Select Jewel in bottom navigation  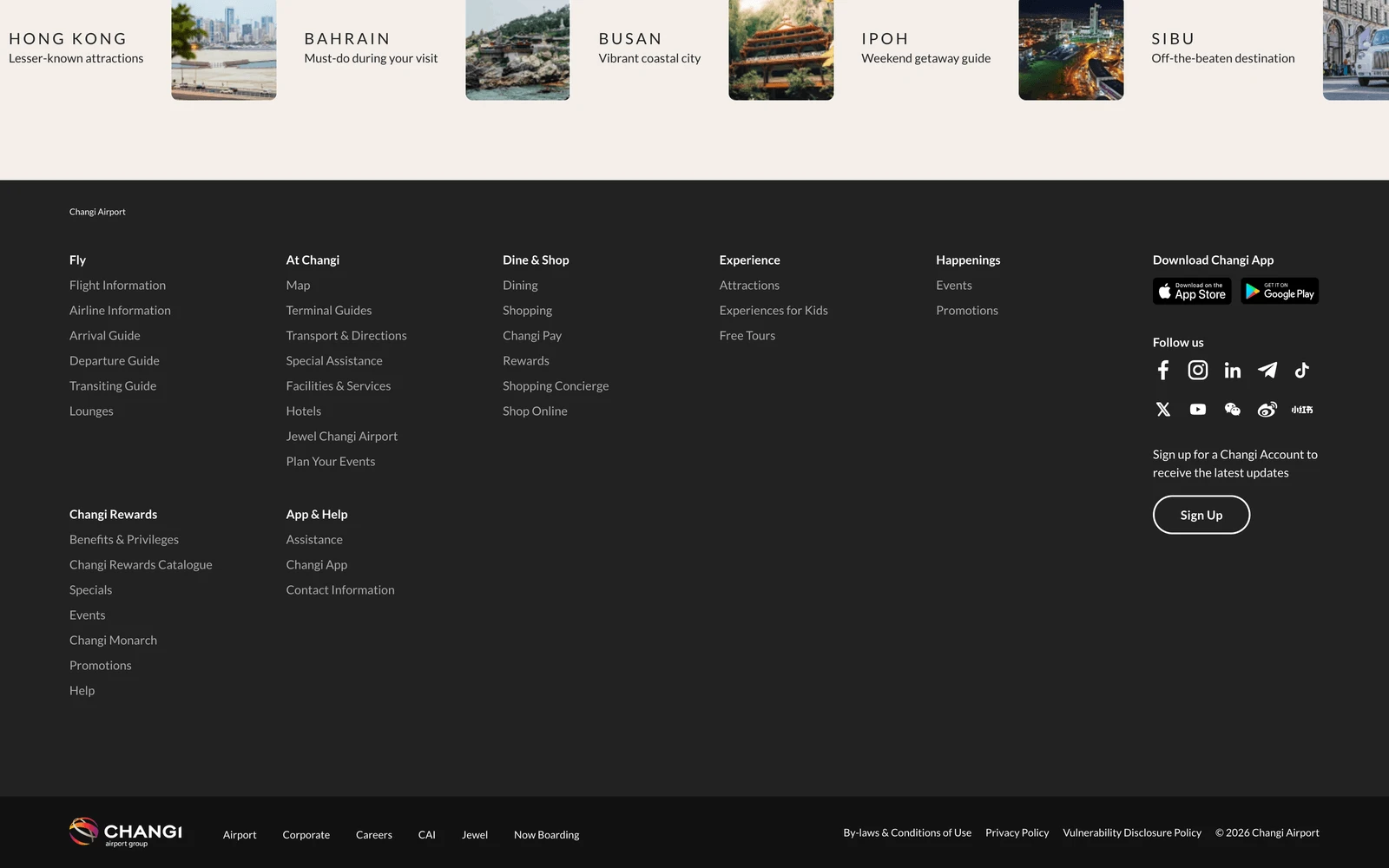(x=475, y=835)
